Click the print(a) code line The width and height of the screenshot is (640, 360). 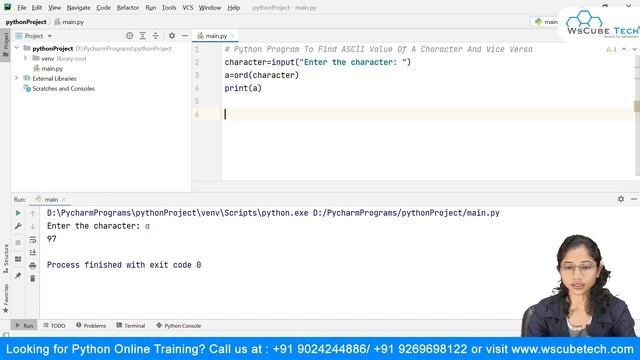pos(243,88)
